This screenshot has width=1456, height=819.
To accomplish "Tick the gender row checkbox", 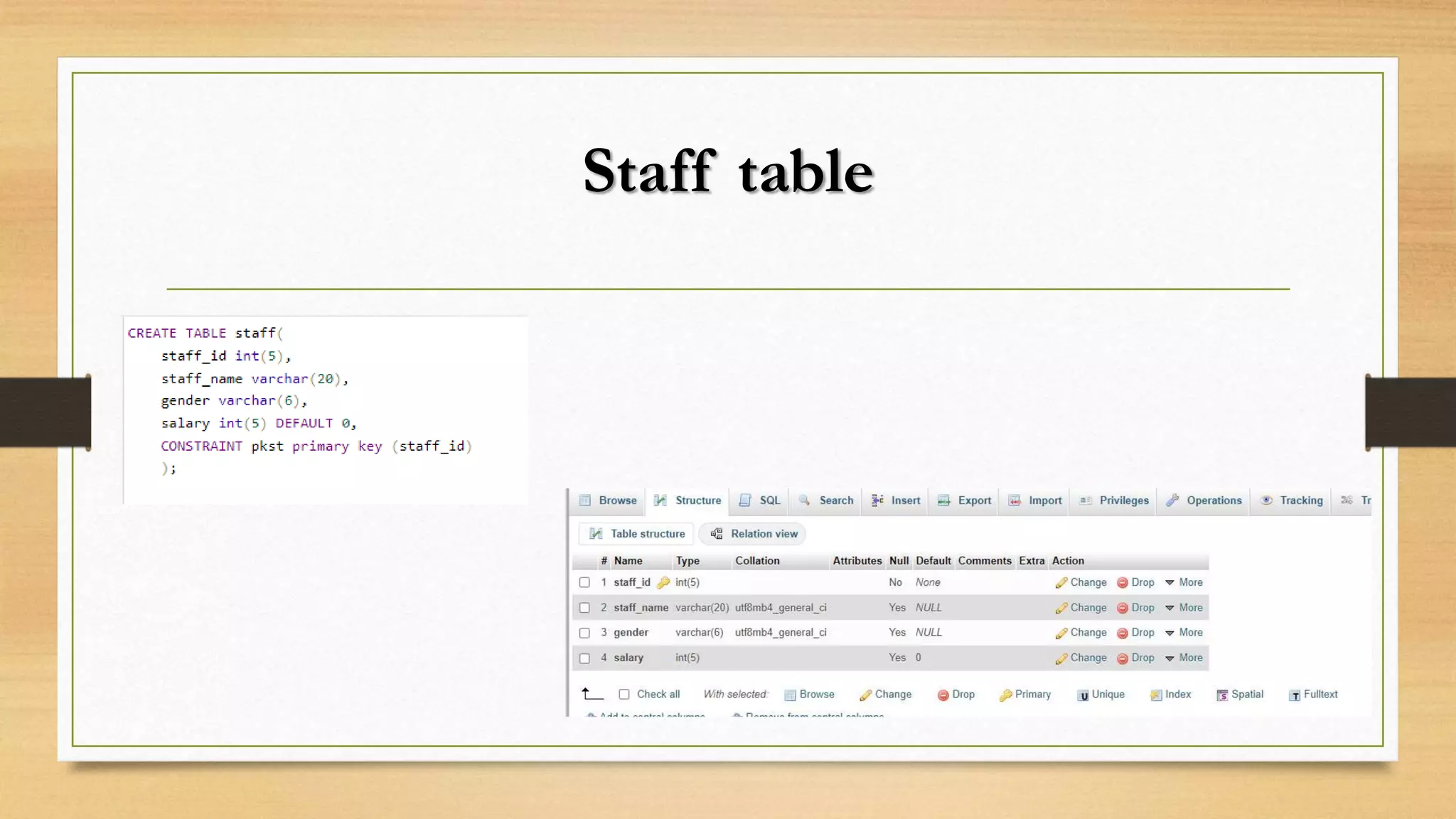I will [584, 633].
